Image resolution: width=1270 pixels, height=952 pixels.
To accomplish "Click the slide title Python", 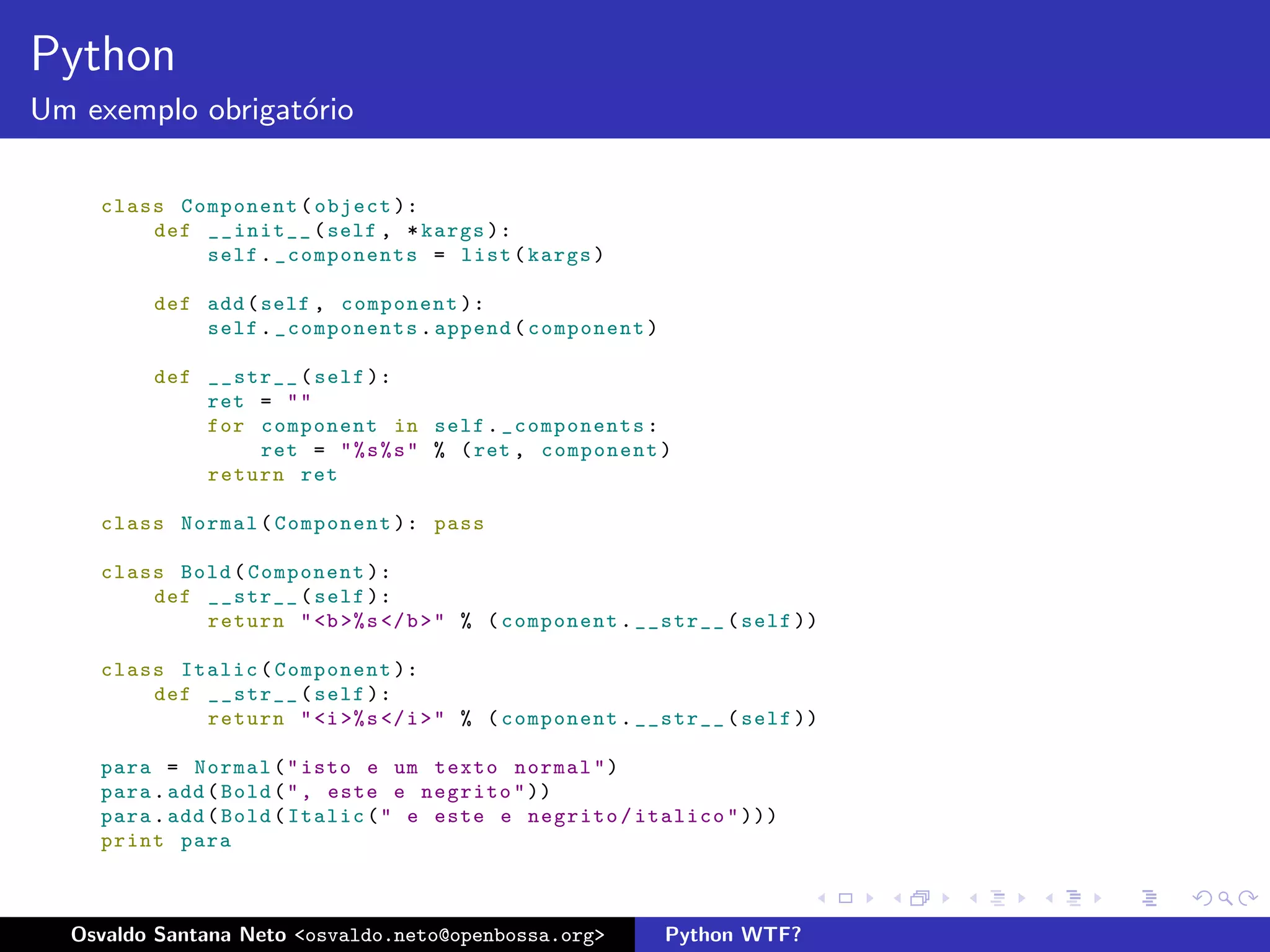I will click(103, 55).
